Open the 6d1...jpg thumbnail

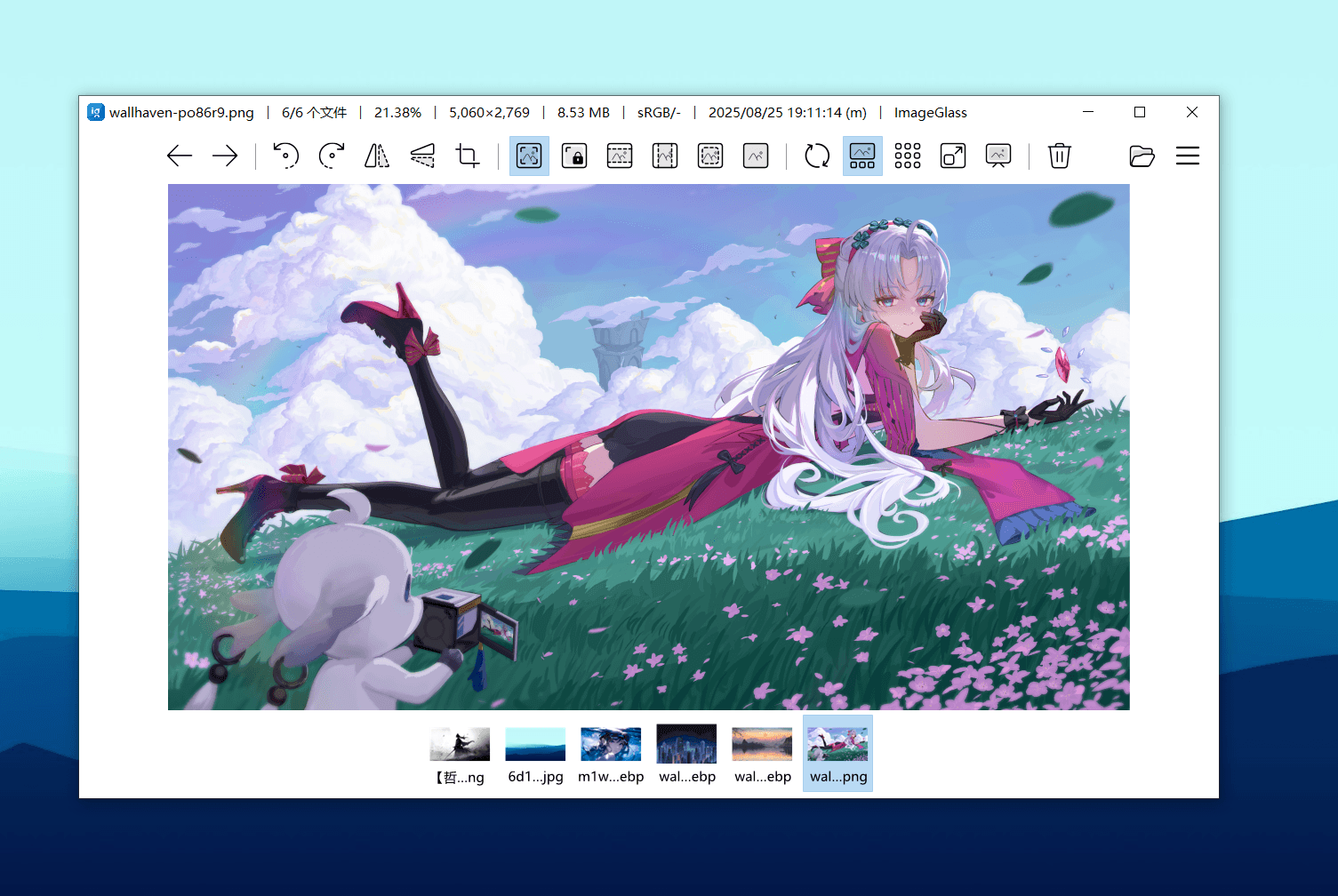click(x=535, y=754)
